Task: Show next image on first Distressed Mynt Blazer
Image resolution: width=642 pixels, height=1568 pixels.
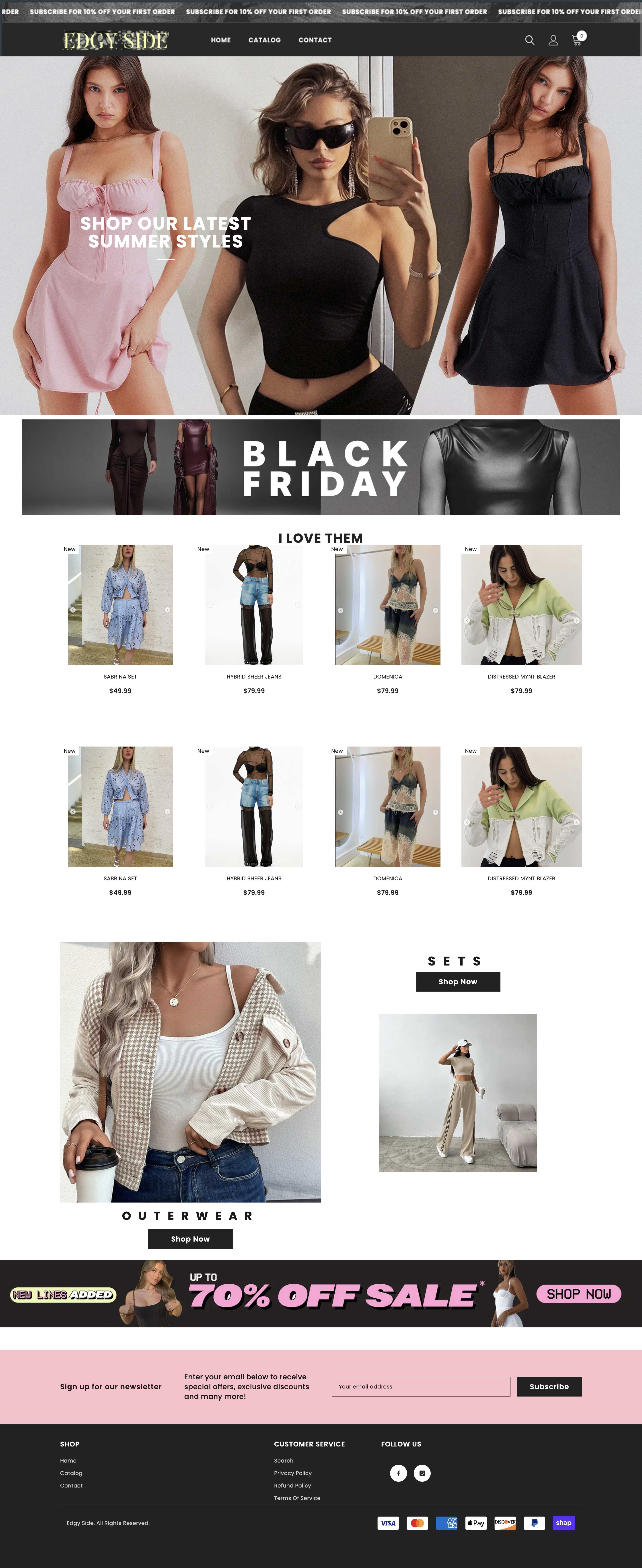Action: [x=576, y=620]
